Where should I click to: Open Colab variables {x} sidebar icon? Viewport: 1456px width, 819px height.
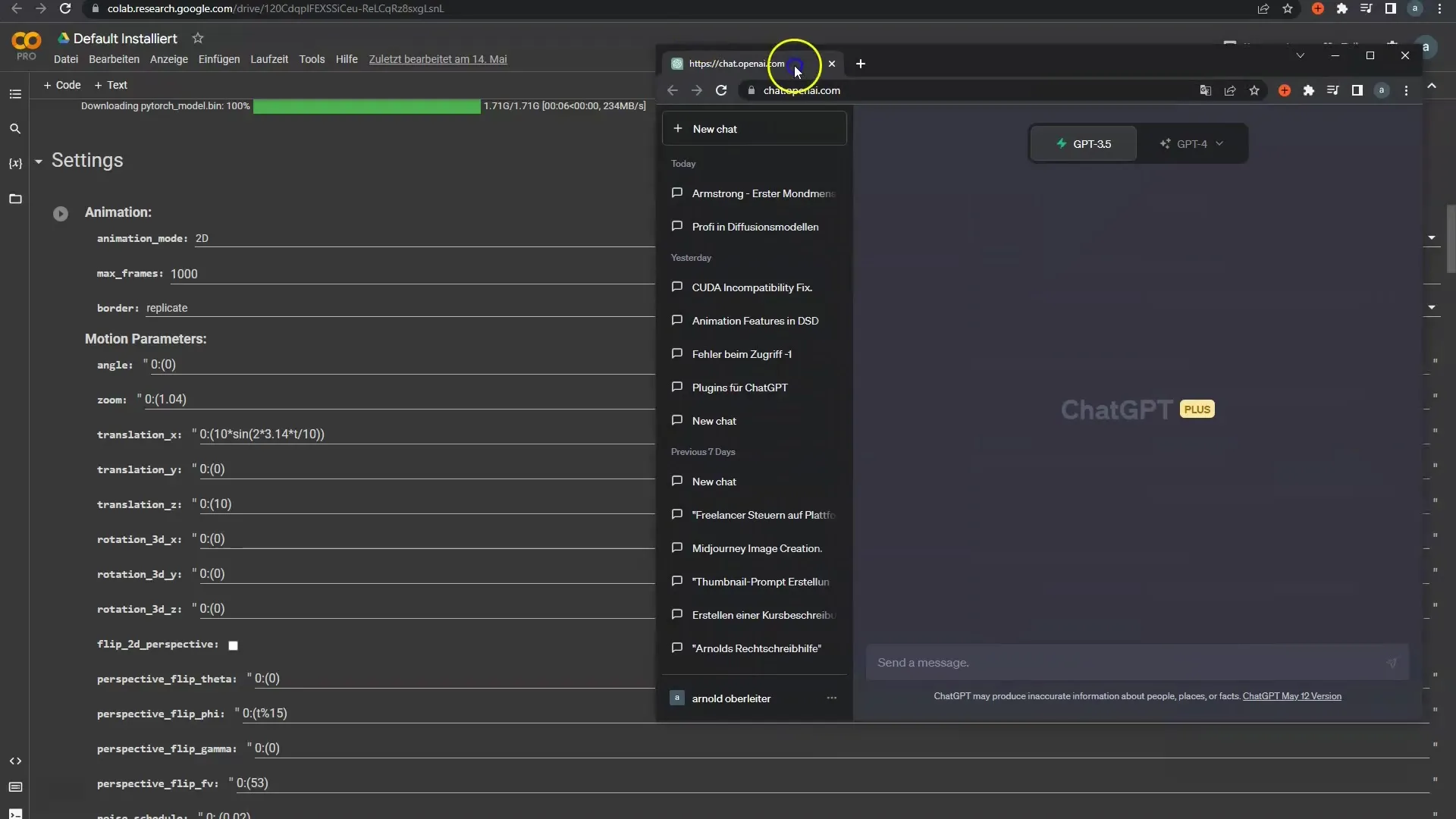pos(15,163)
